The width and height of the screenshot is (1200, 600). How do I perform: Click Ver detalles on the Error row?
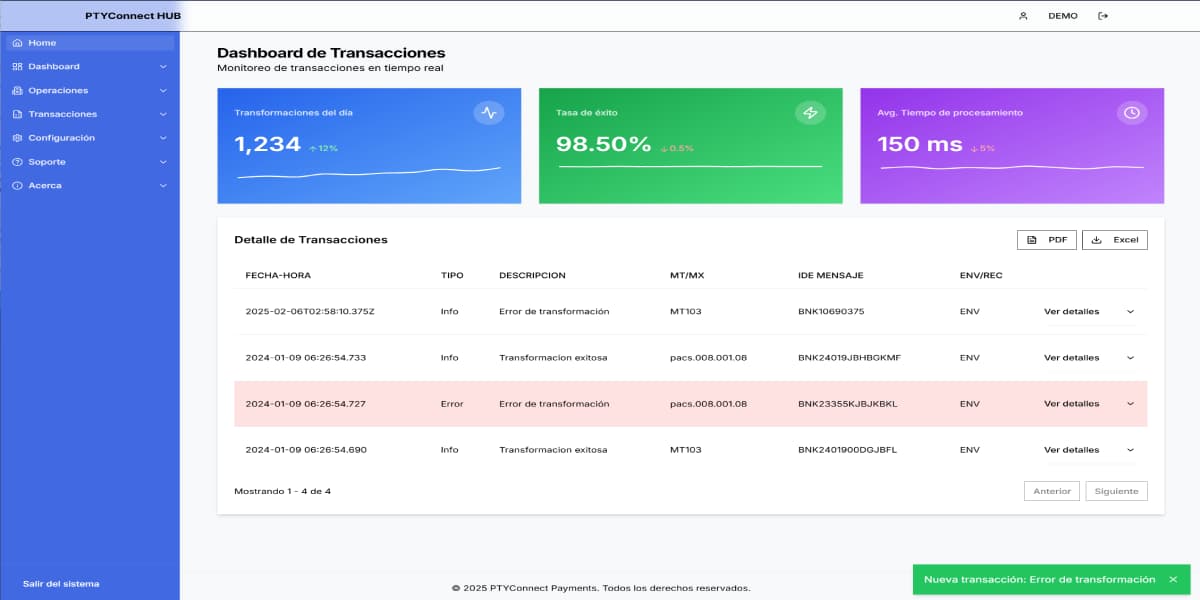(x=1071, y=404)
